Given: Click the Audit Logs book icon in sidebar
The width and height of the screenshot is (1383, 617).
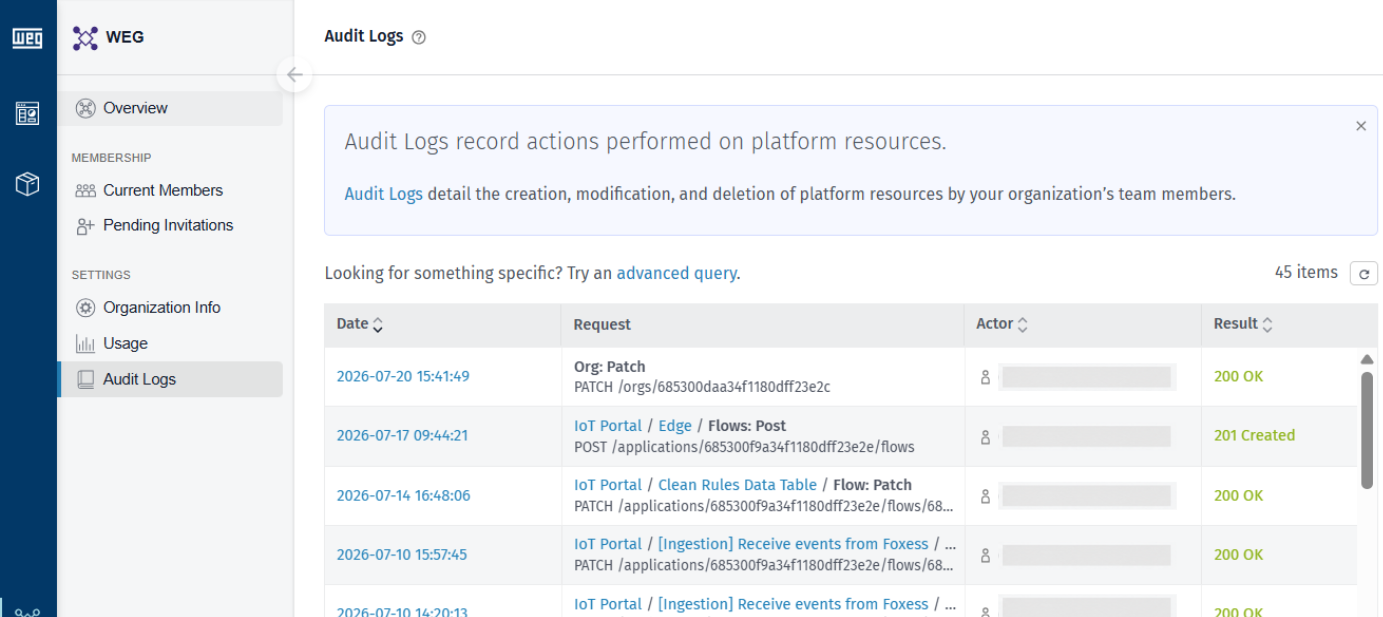Looking at the screenshot, I should 86,380.
